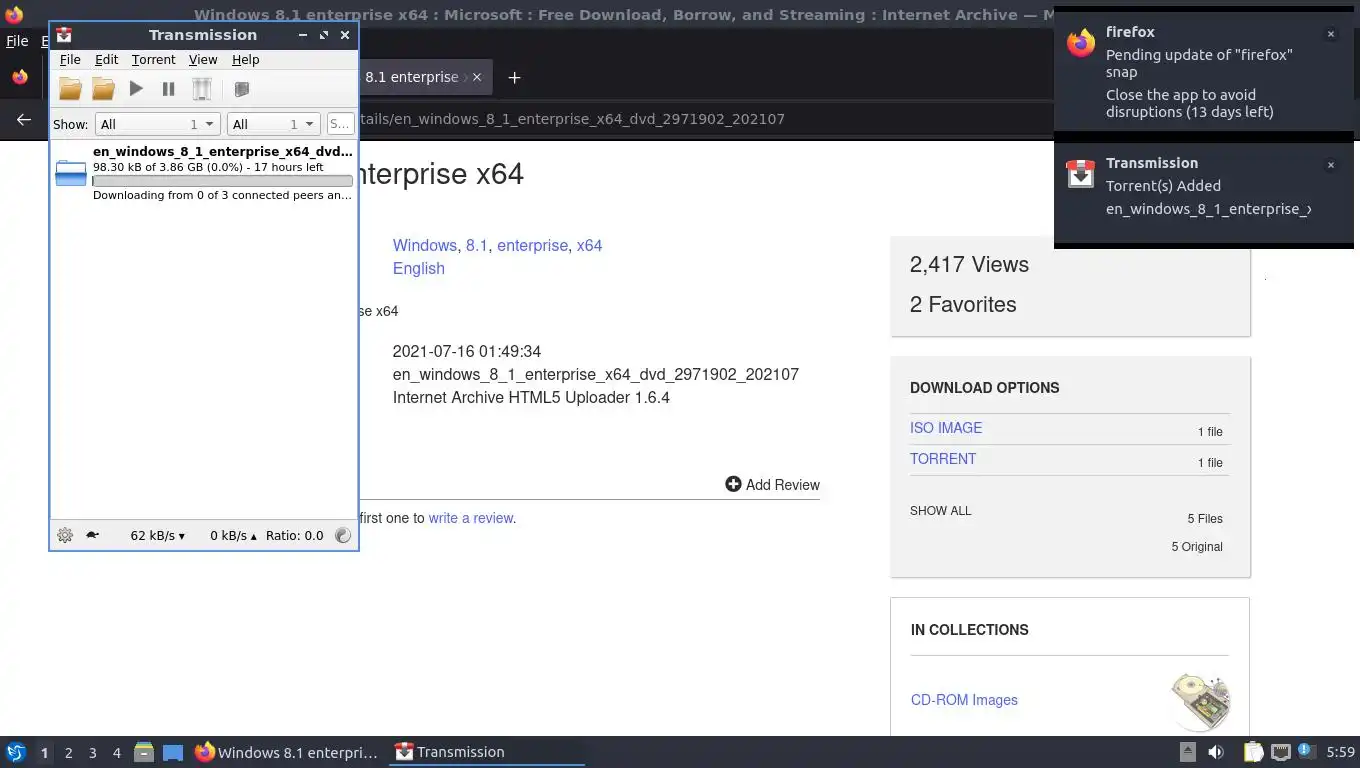Click the TORRENT download option
The width and height of the screenshot is (1360, 768).
tap(943, 459)
